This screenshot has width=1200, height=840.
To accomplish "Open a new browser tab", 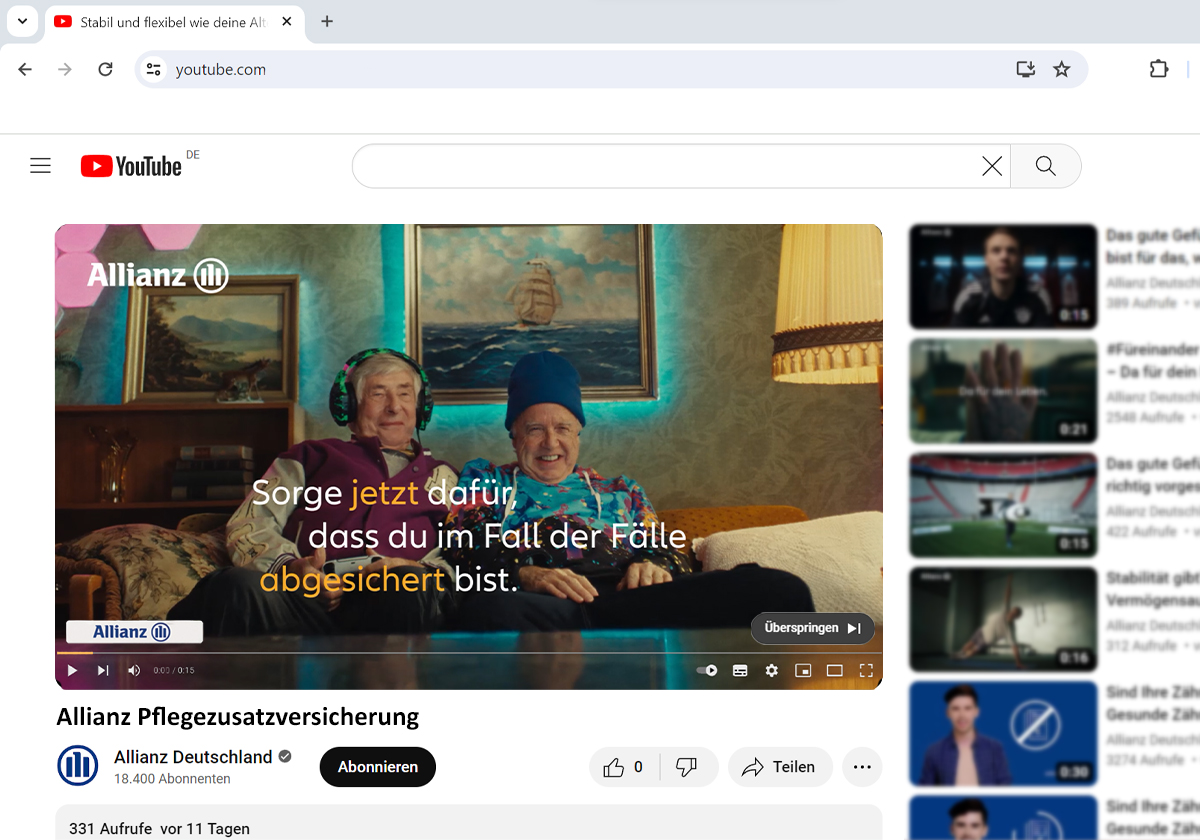I will coord(327,22).
